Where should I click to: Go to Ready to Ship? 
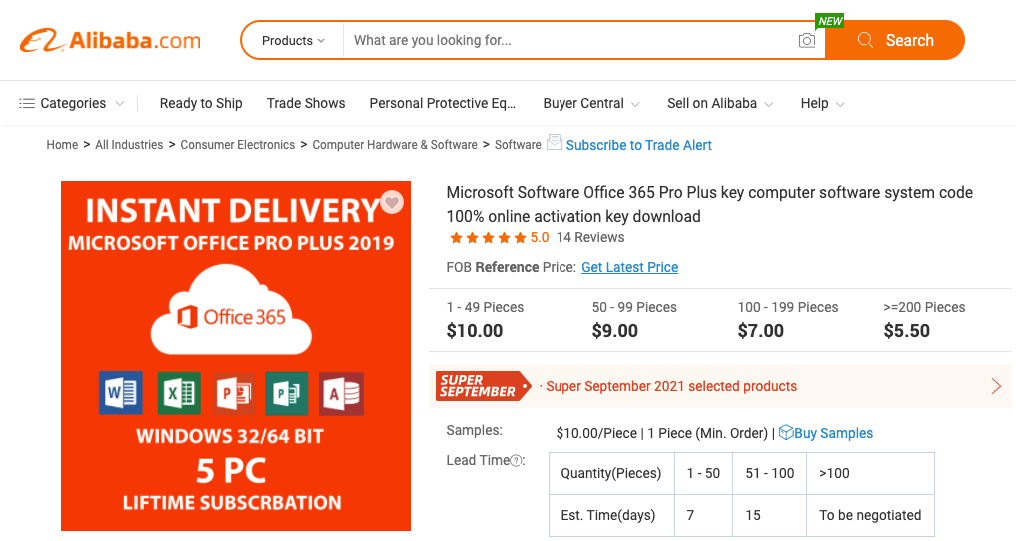pyautogui.click(x=201, y=103)
